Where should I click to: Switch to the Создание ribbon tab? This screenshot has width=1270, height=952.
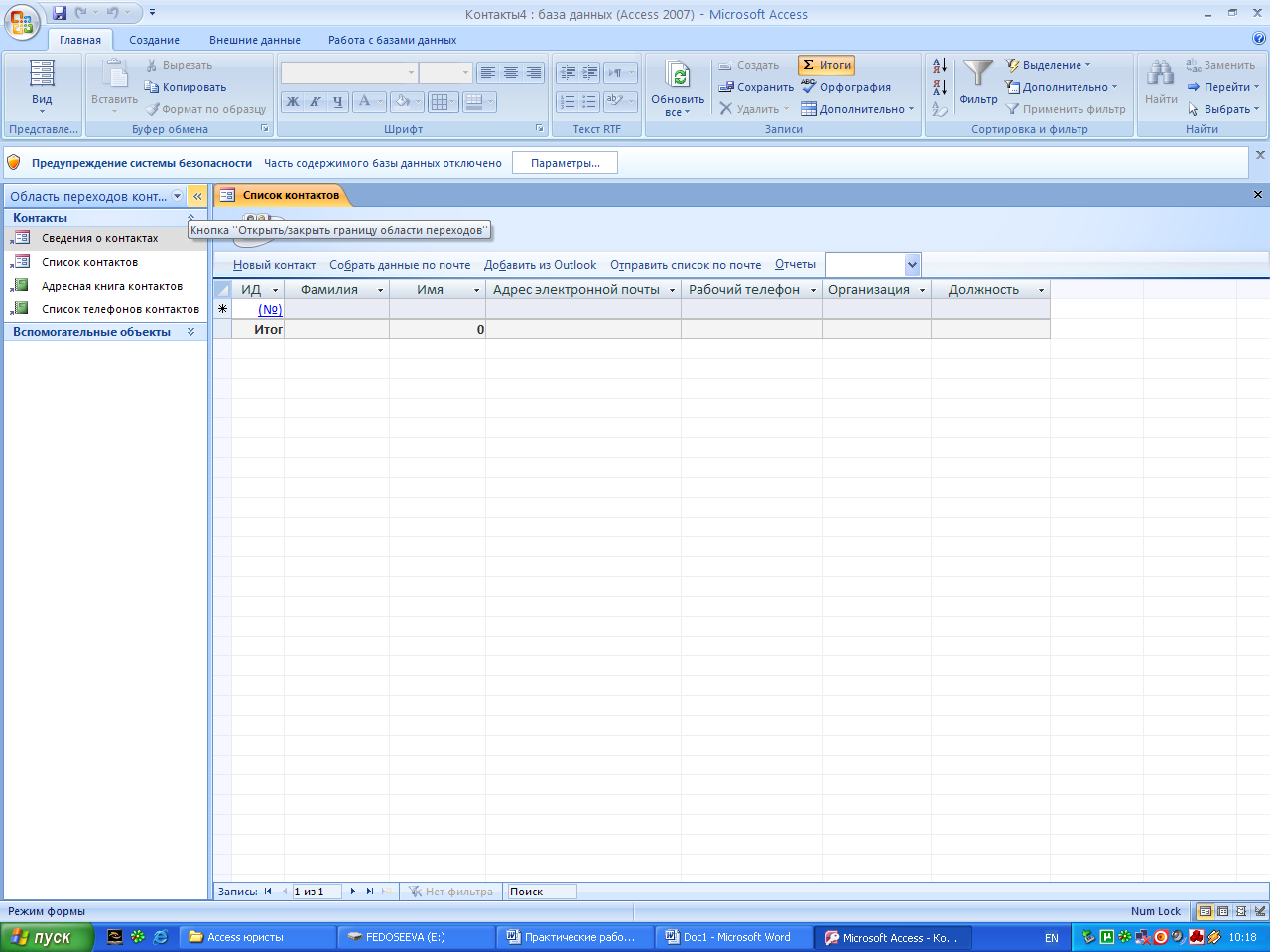click(x=154, y=40)
